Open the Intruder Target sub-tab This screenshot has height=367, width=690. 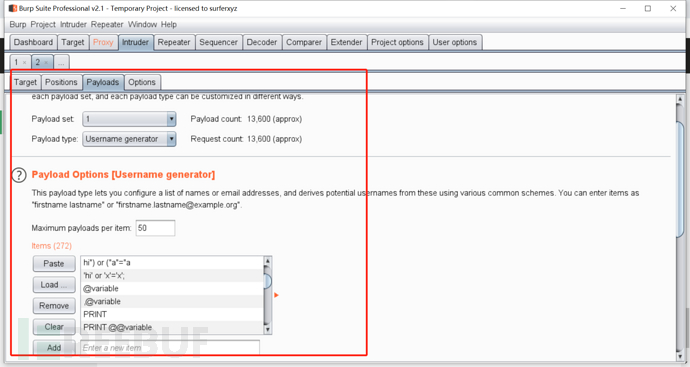point(26,82)
